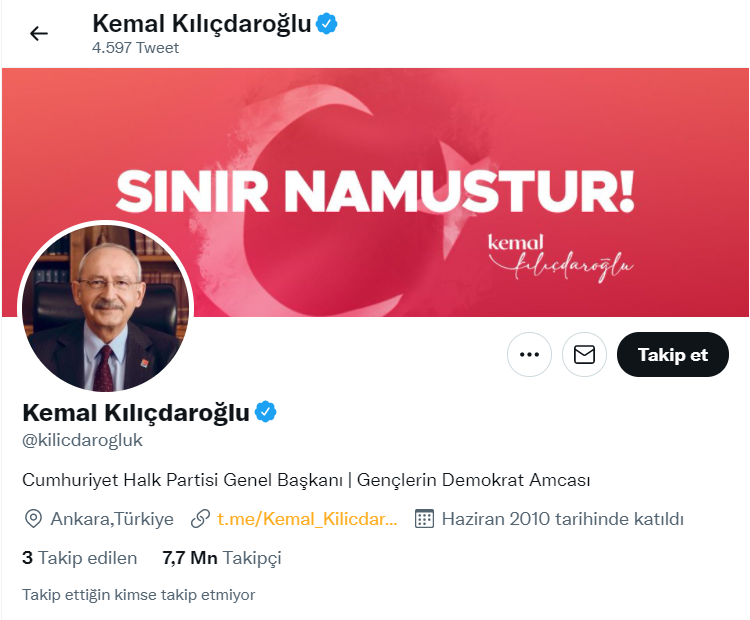Open the three-dot more options menu
Image resolution: width=750 pixels, height=620 pixels.
[529, 354]
